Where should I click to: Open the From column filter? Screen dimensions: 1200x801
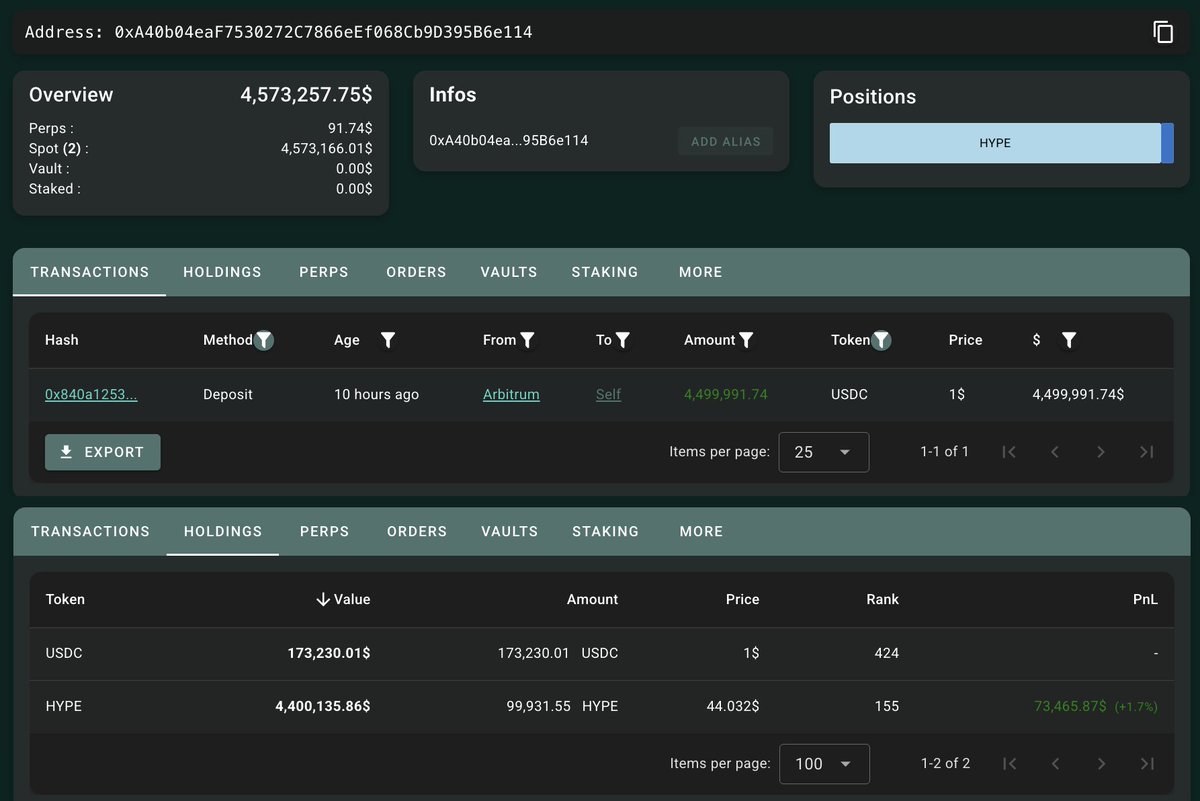point(527,340)
